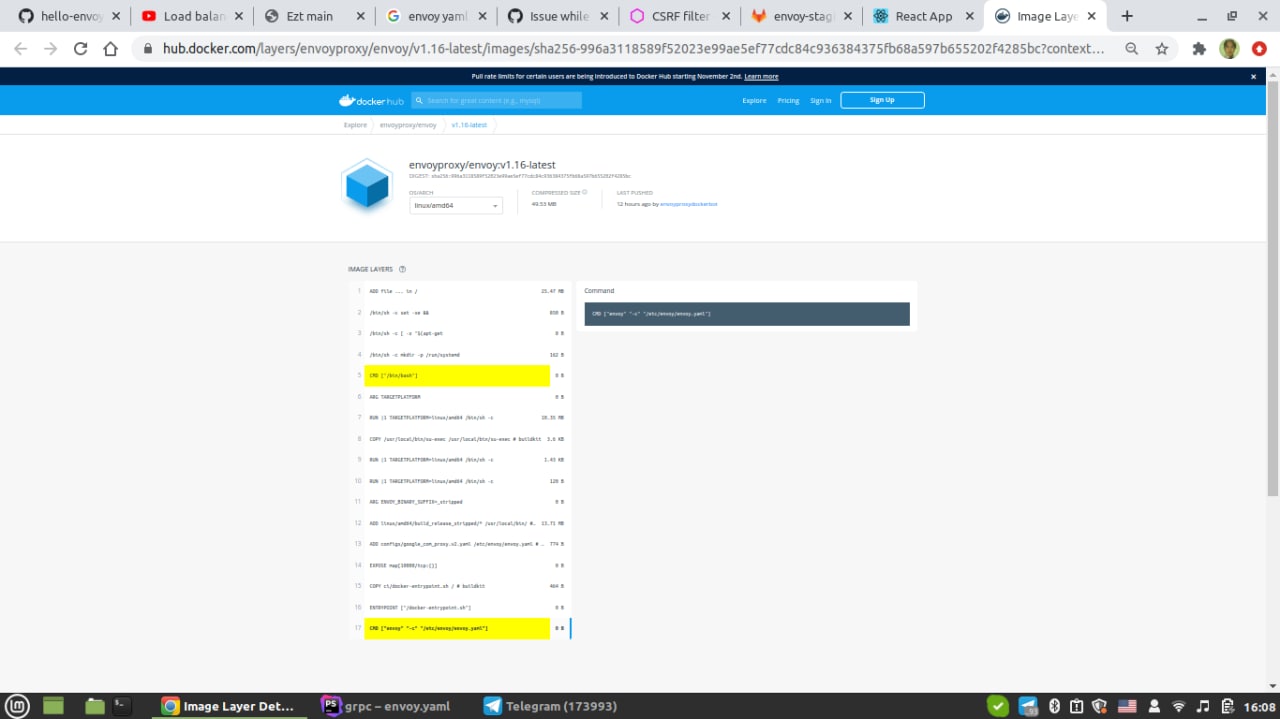This screenshot has width=1280, height=719.
Task: Open the browser home page icon
Action: (110, 48)
